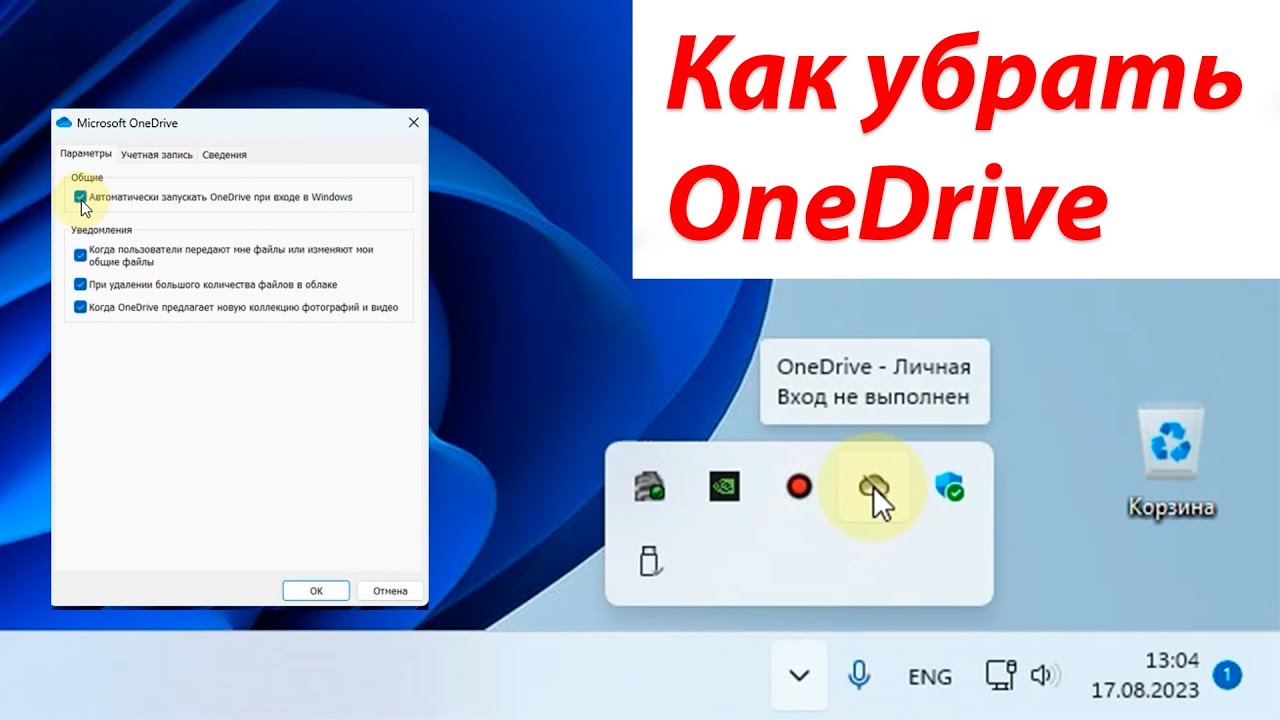Viewport: 1280px width, 720px height.
Task: Click the OK button in OneDrive dialog
Action: 316,591
